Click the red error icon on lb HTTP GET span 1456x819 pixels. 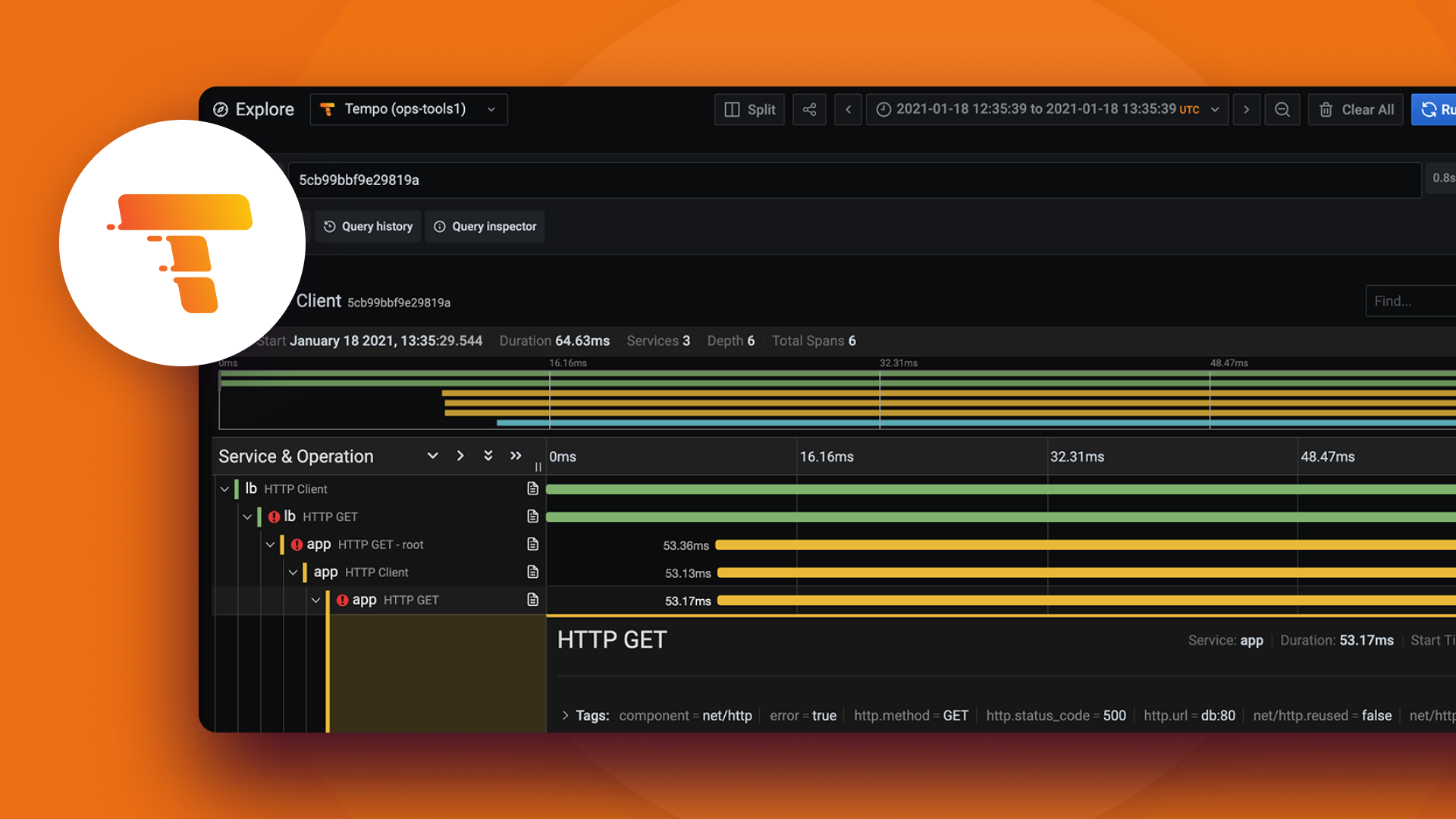point(275,516)
